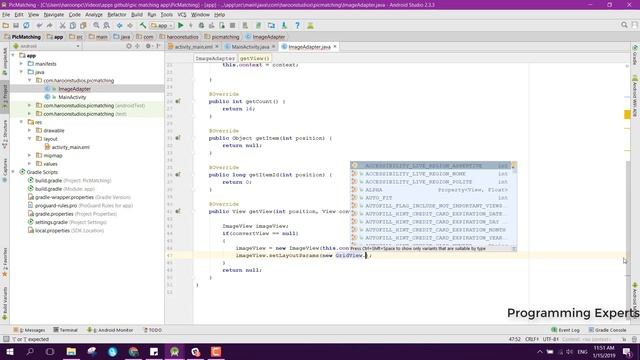Click the Back navigation arrow icon
Viewport: 640px width, 360px height.
point(120,25)
